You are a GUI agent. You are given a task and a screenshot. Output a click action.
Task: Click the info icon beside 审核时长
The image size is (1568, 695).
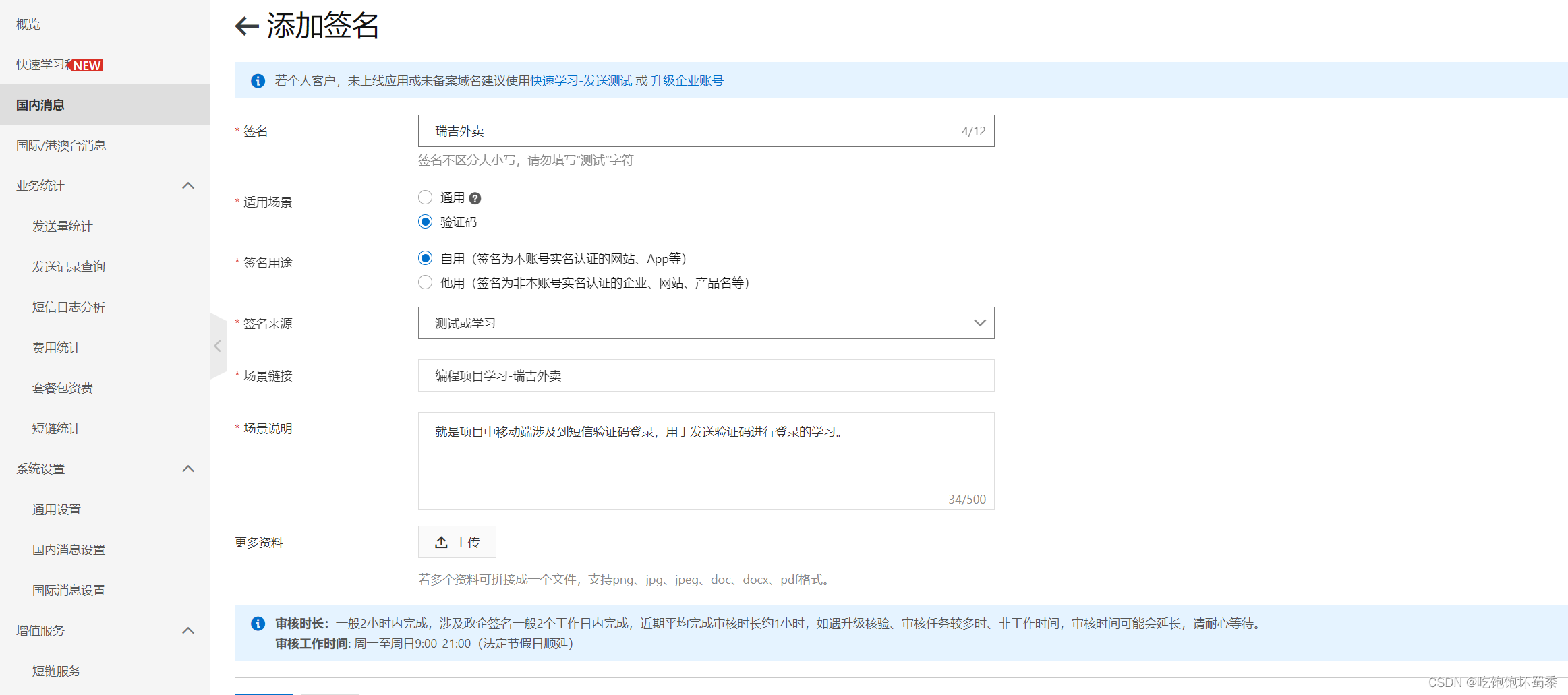258,624
